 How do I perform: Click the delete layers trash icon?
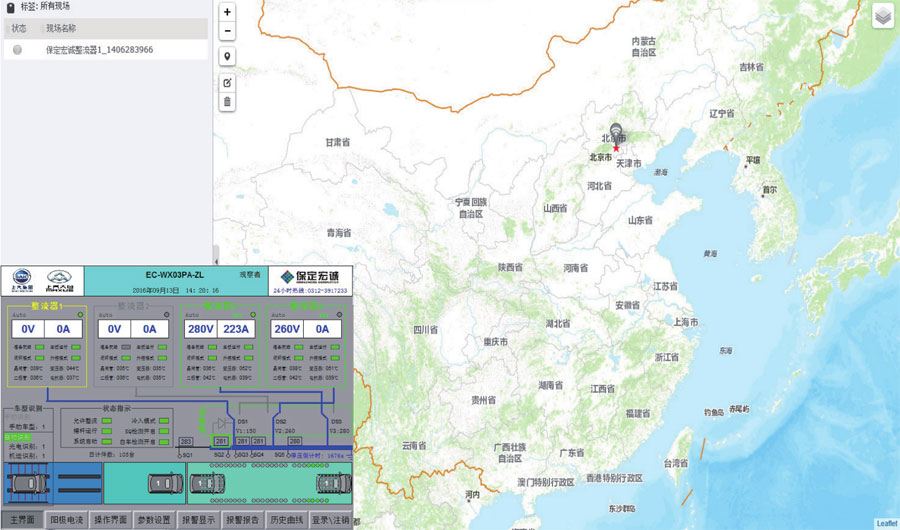coord(227,101)
